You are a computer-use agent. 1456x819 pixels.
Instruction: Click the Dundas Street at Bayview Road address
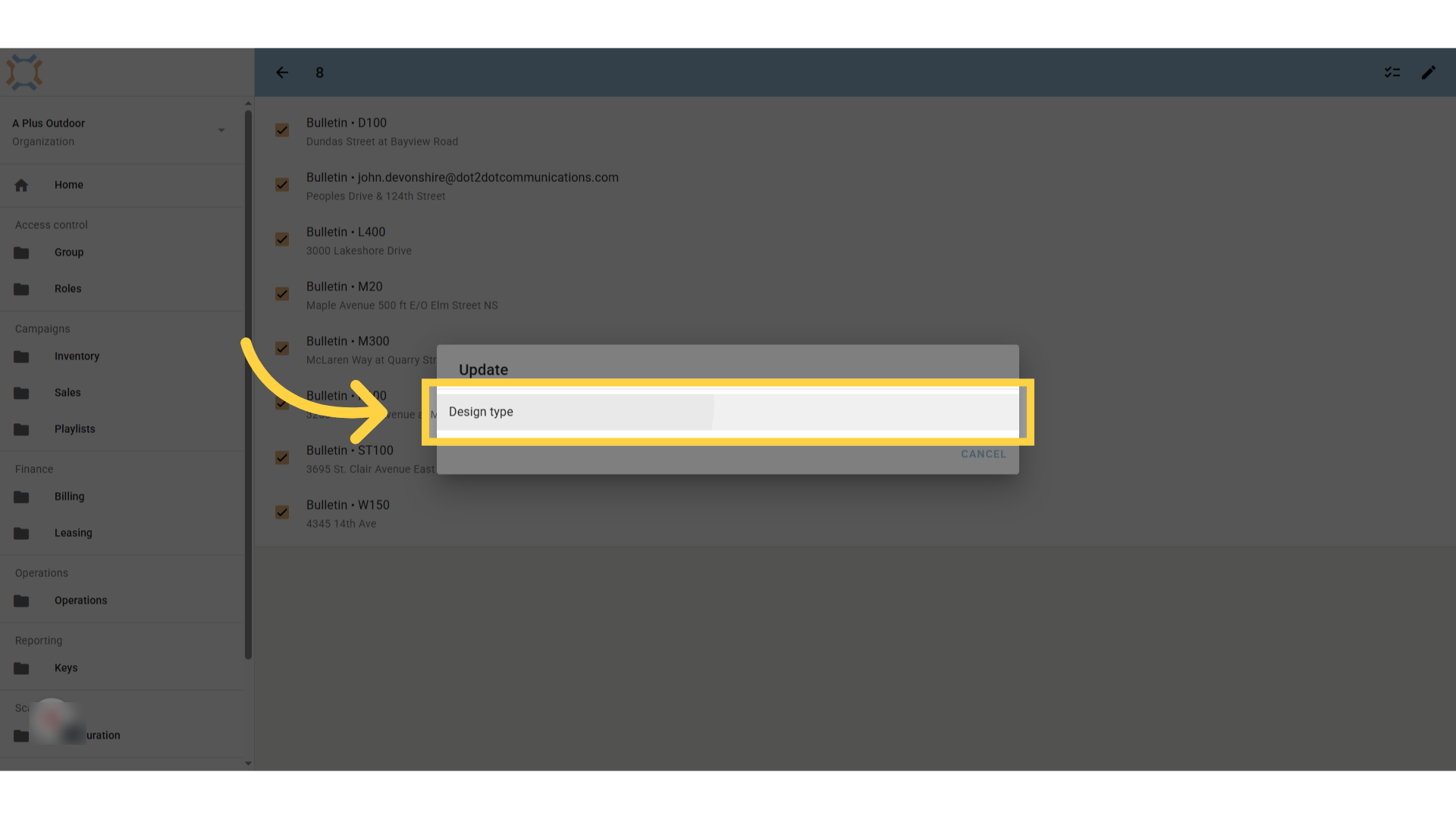382,142
